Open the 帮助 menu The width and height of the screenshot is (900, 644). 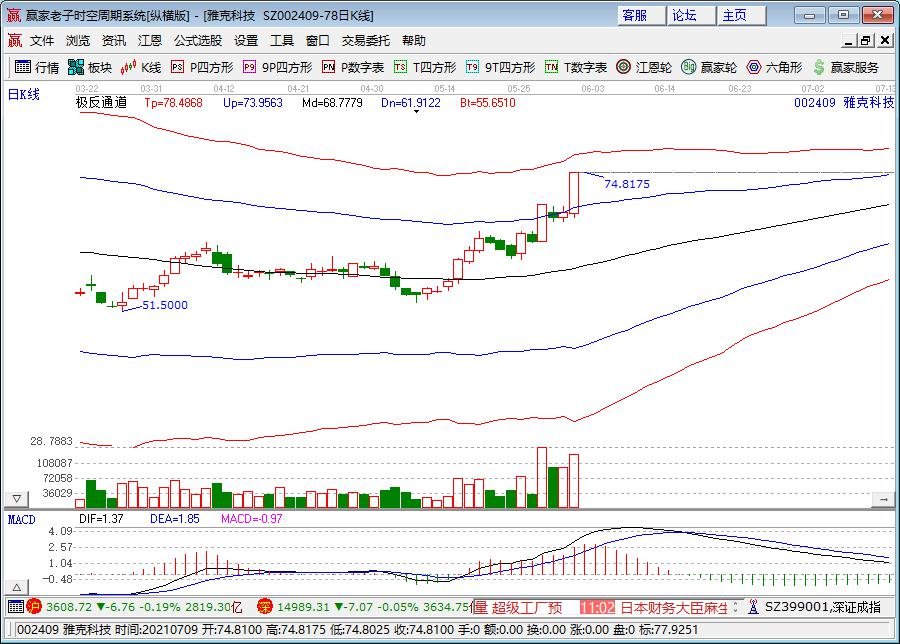pyautogui.click(x=414, y=40)
